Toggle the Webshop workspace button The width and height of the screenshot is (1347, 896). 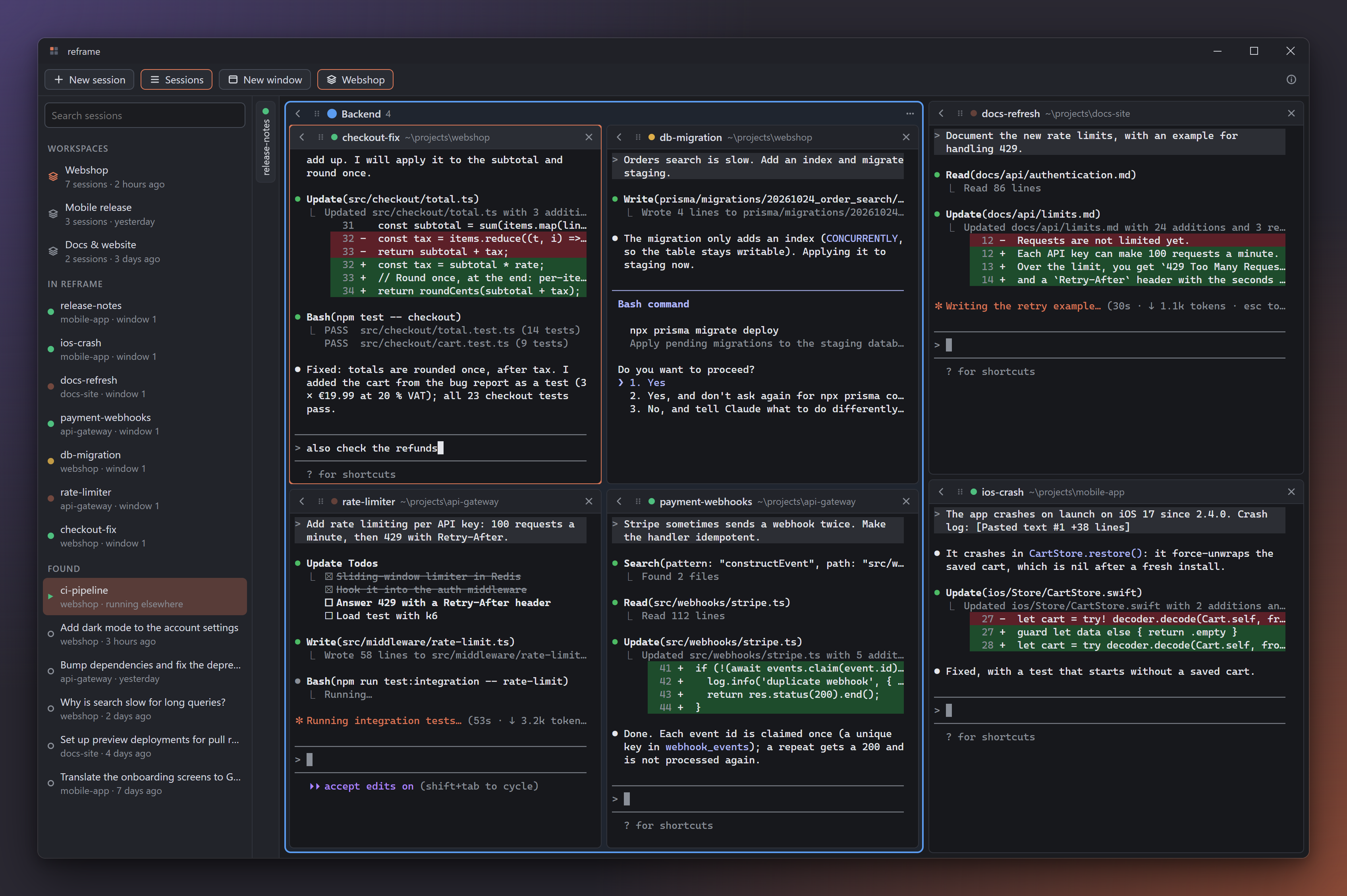coord(355,79)
